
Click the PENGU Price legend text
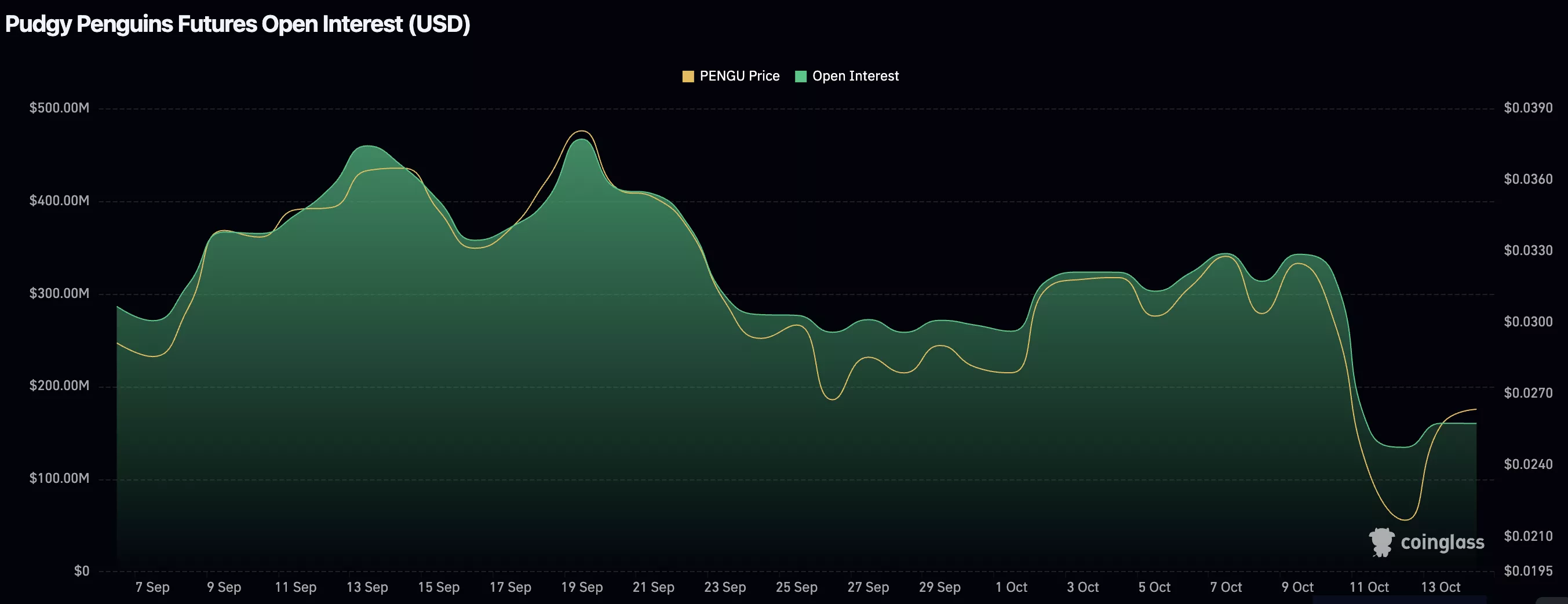coord(739,75)
